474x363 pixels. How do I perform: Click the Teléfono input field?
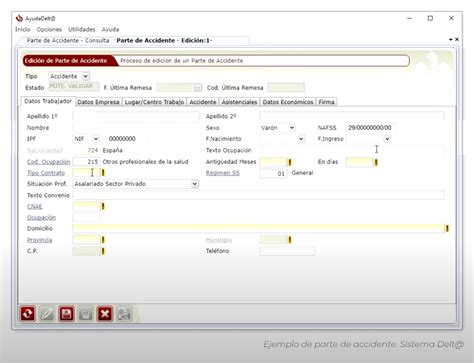(287, 251)
